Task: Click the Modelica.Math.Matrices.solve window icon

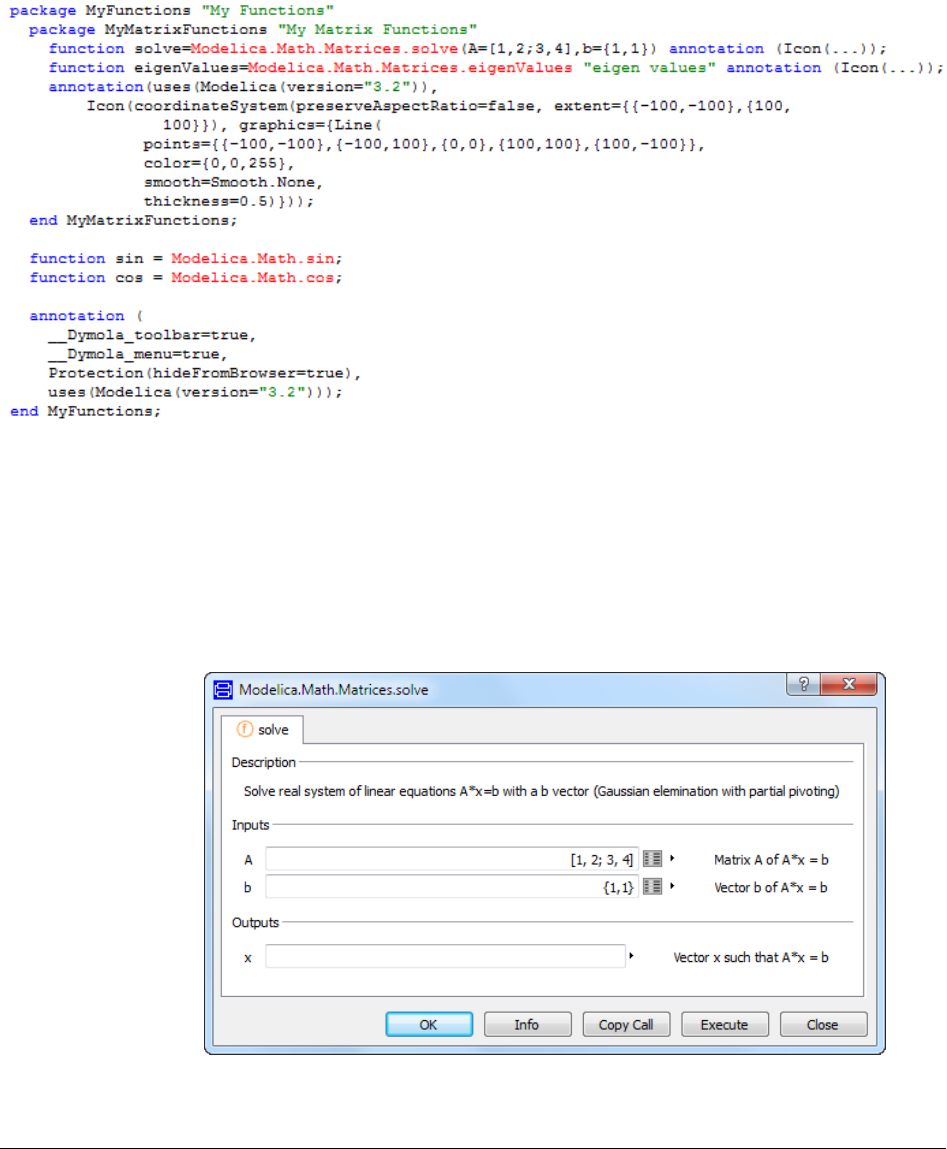Action: (x=223, y=690)
